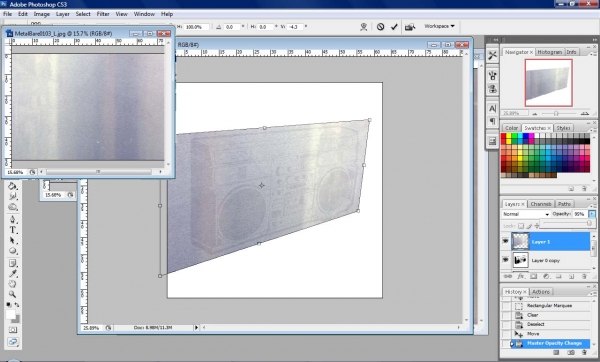600x362 pixels.
Task: Create new fill or adjustment layer
Action: tap(546, 276)
